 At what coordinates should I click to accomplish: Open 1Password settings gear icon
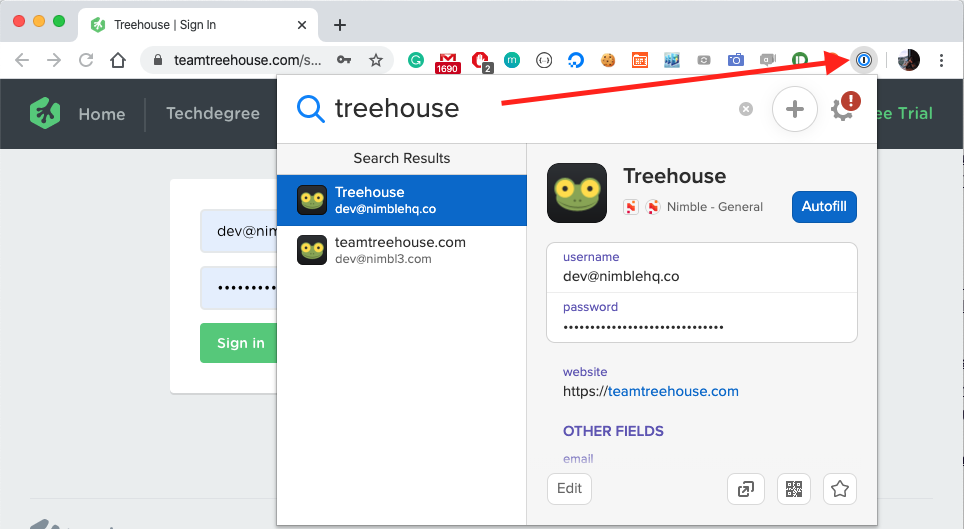tap(843, 109)
